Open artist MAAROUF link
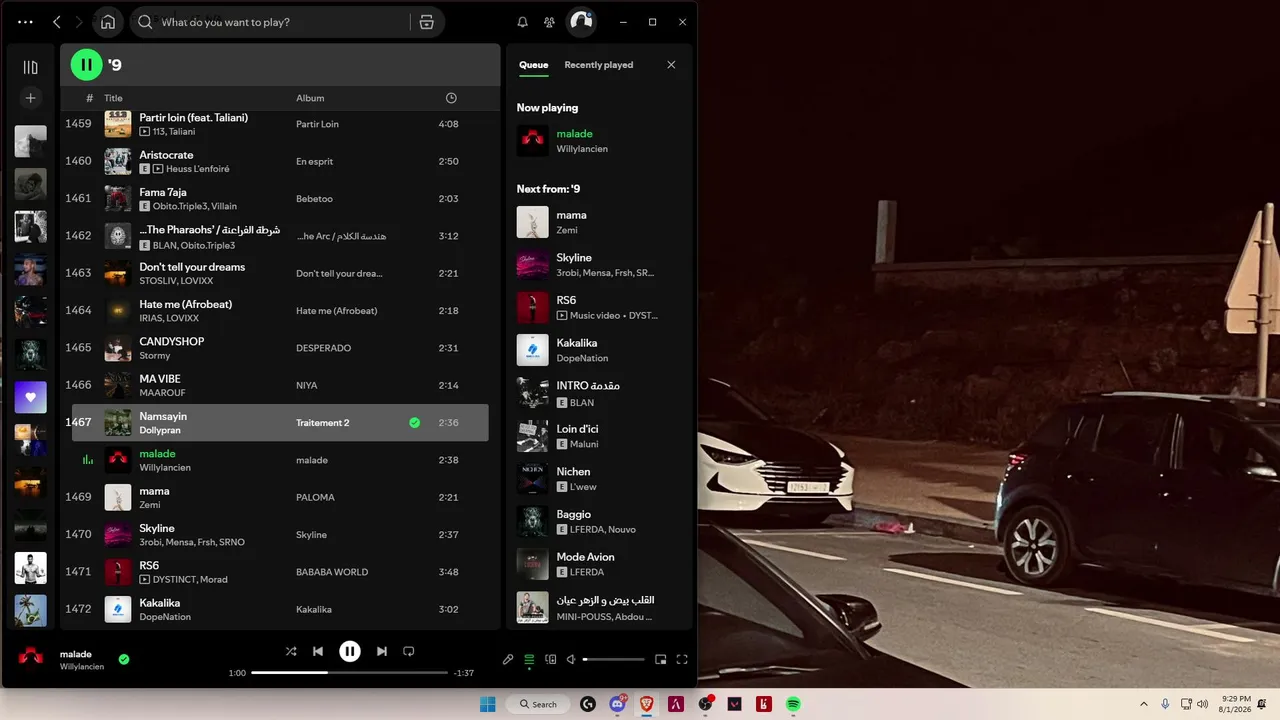 tap(162, 393)
